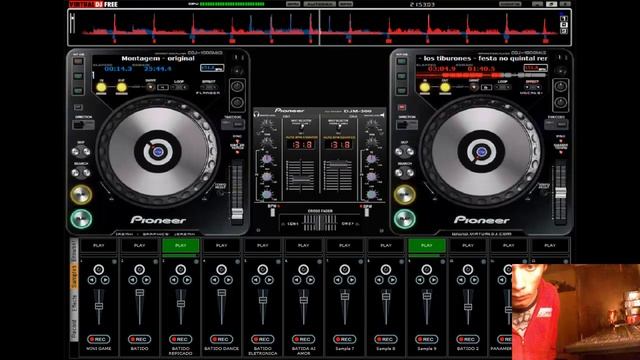Click the channel 1 volume fader on mixer
Screen dimensions: 640x360
point(301,179)
